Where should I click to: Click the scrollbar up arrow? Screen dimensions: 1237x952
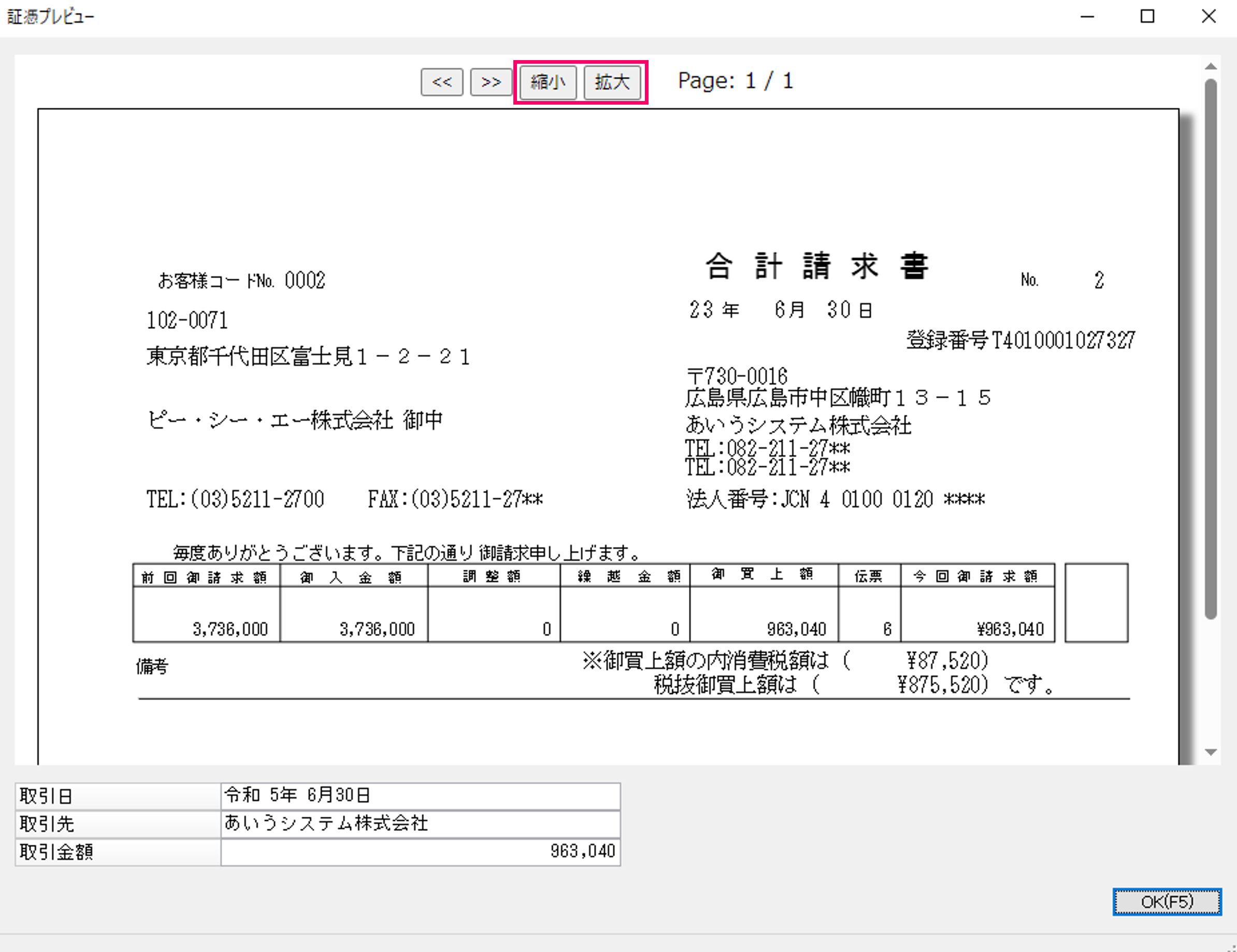tap(1211, 66)
